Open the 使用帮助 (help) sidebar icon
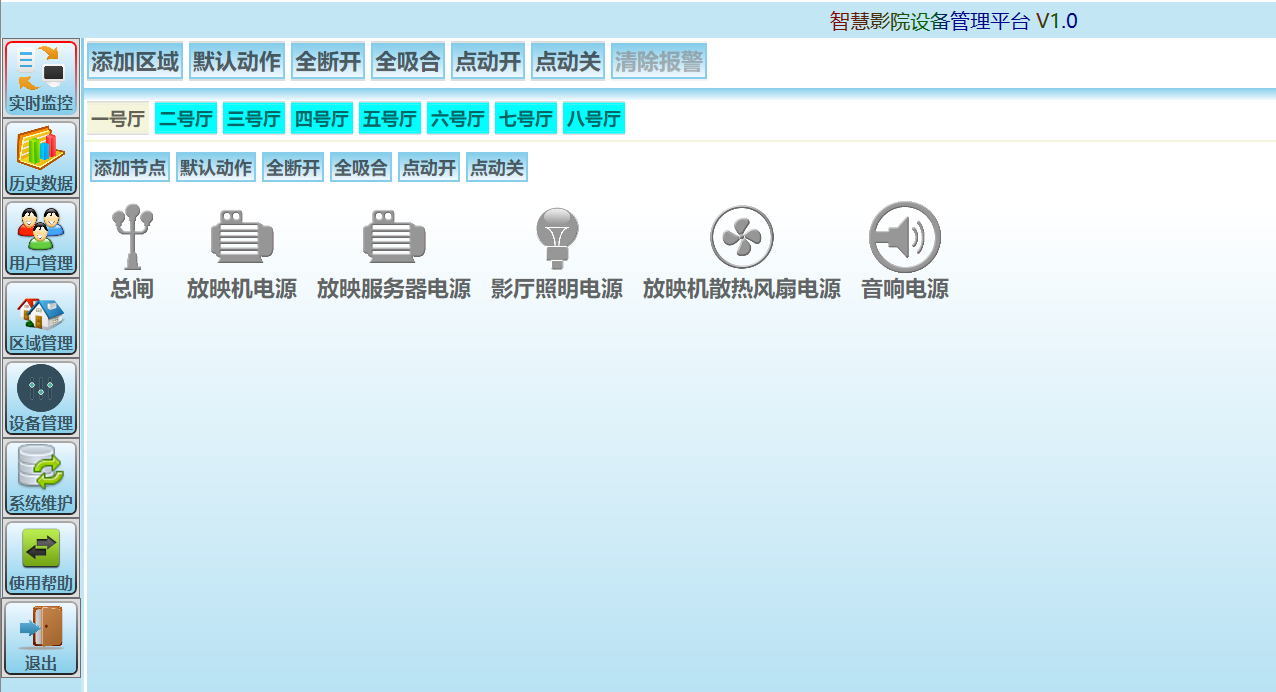Viewport: 1276px width, 692px height. point(40,557)
